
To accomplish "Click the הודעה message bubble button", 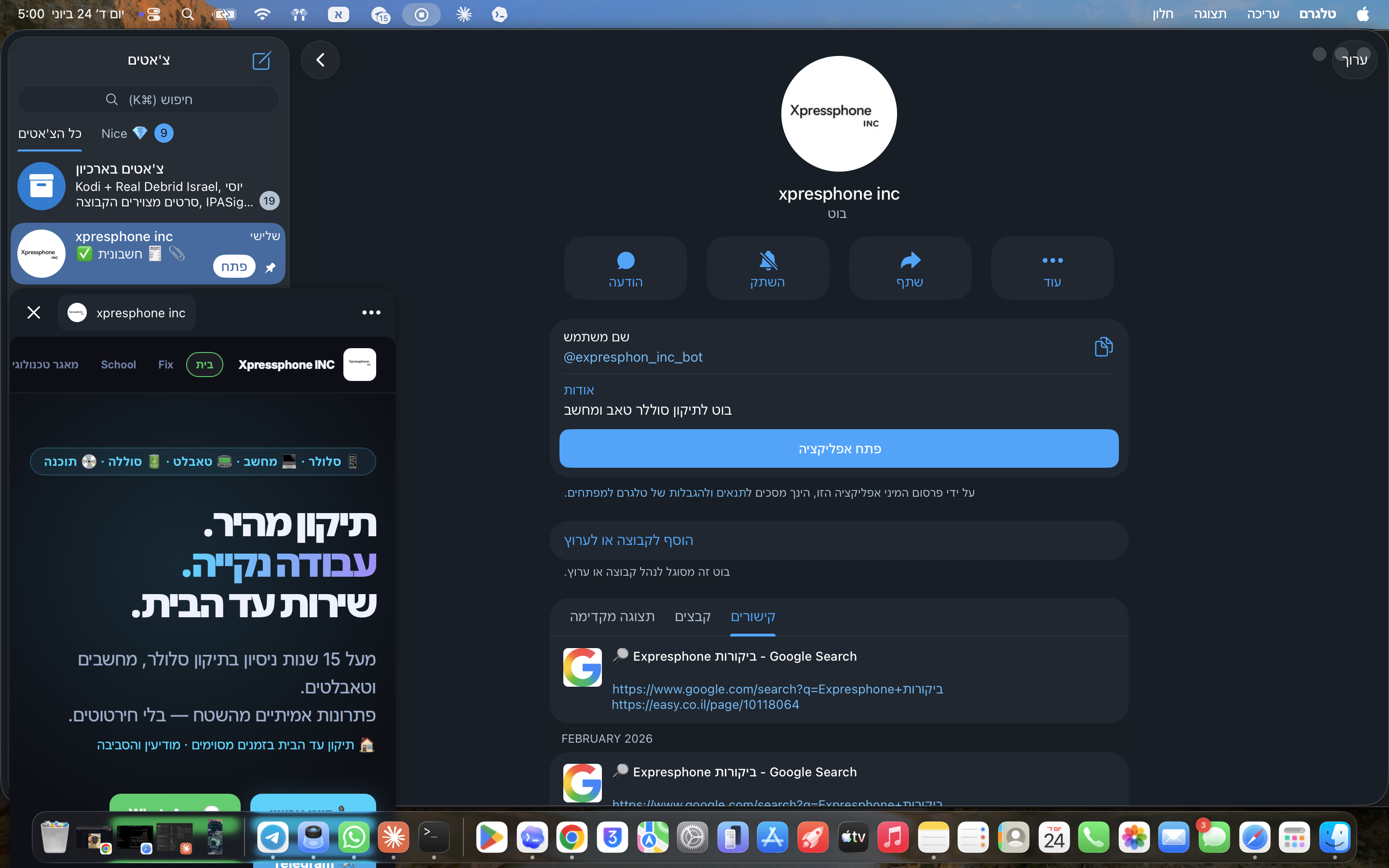I will pos(625,268).
